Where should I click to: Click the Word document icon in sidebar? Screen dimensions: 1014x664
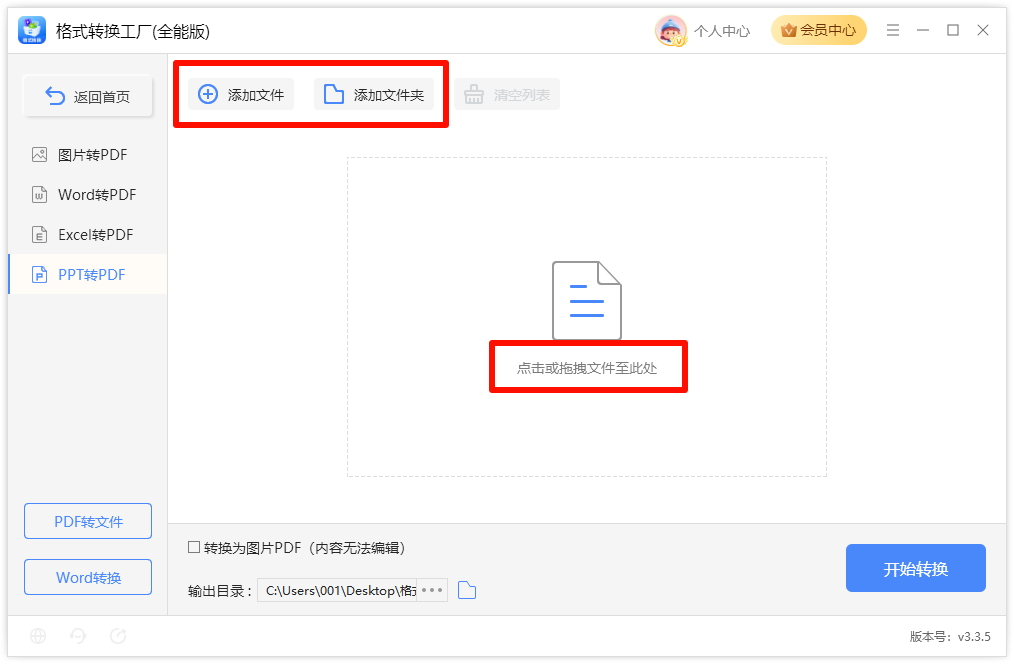39,195
